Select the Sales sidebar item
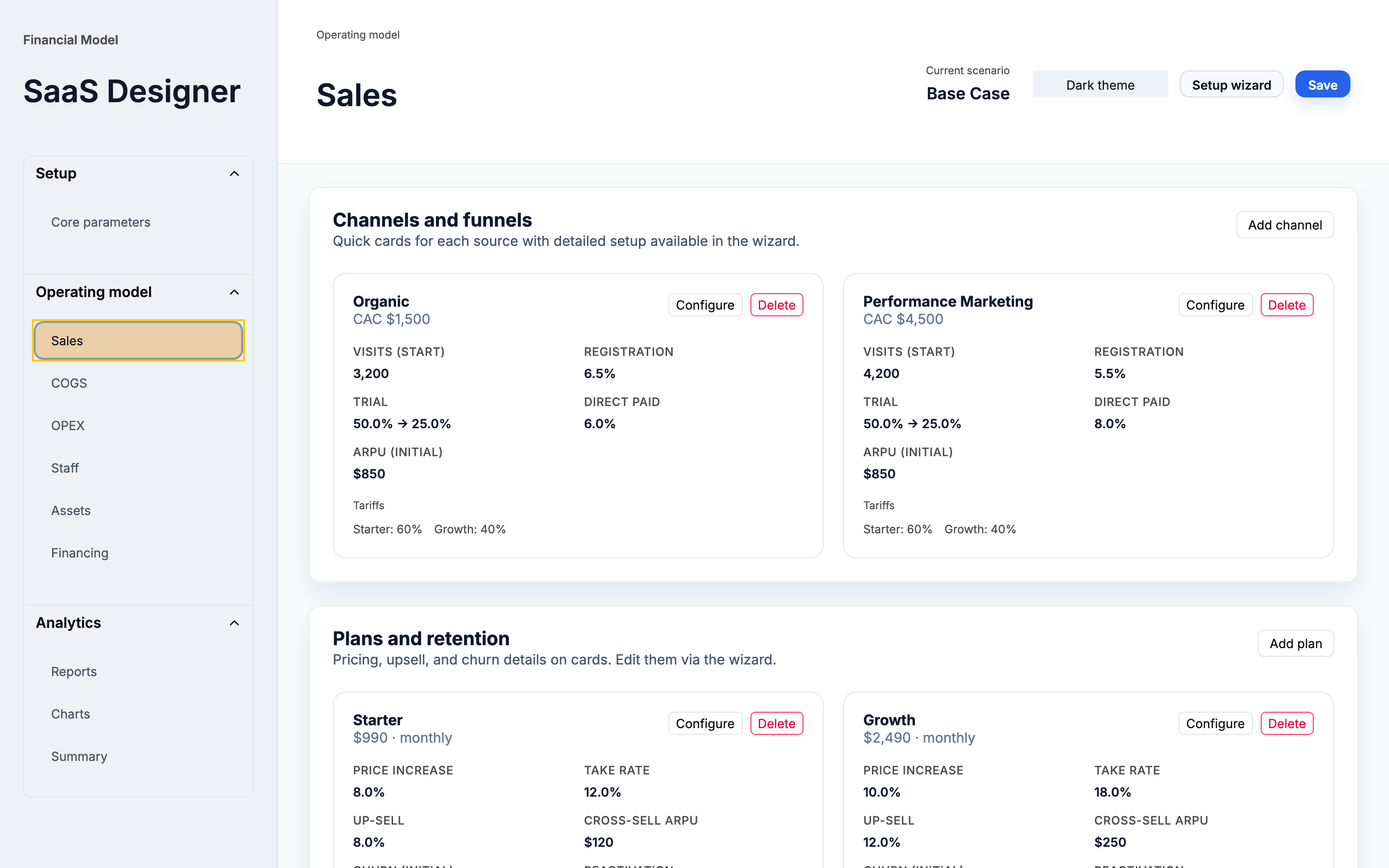Viewport: 1389px width, 868px height. pyautogui.click(x=138, y=340)
